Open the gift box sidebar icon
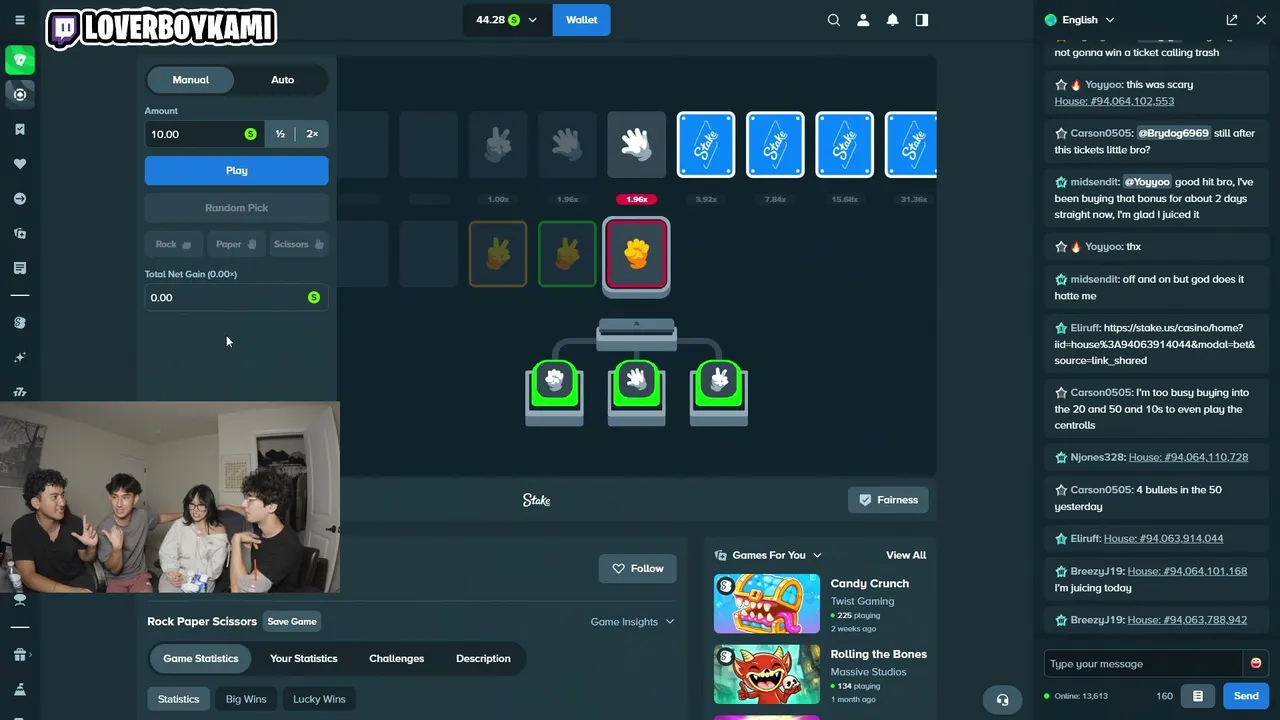The height and width of the screenshot is (720, 1280). [x=20, y=655]
